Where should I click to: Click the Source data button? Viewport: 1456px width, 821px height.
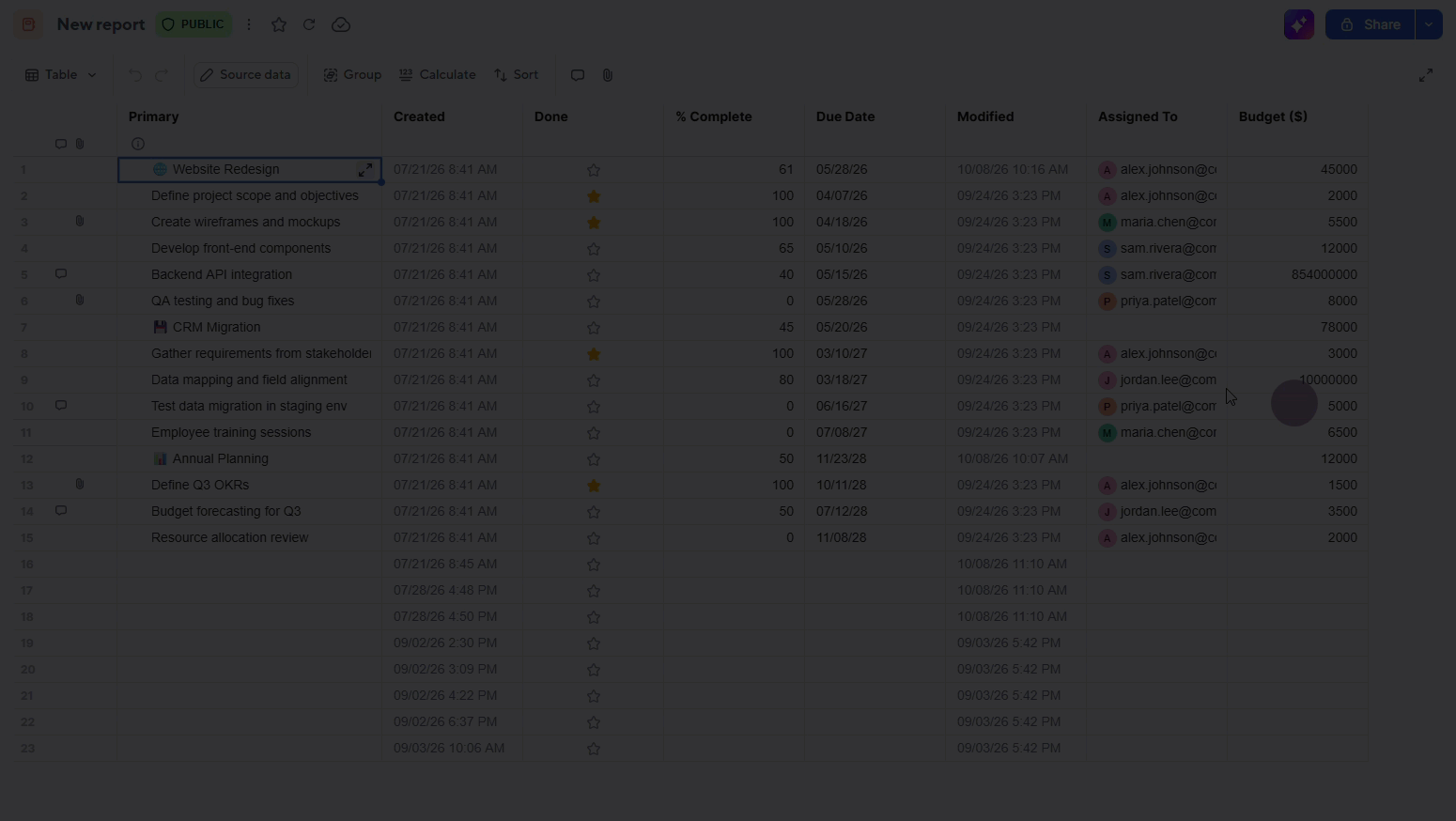click(245, 75)
